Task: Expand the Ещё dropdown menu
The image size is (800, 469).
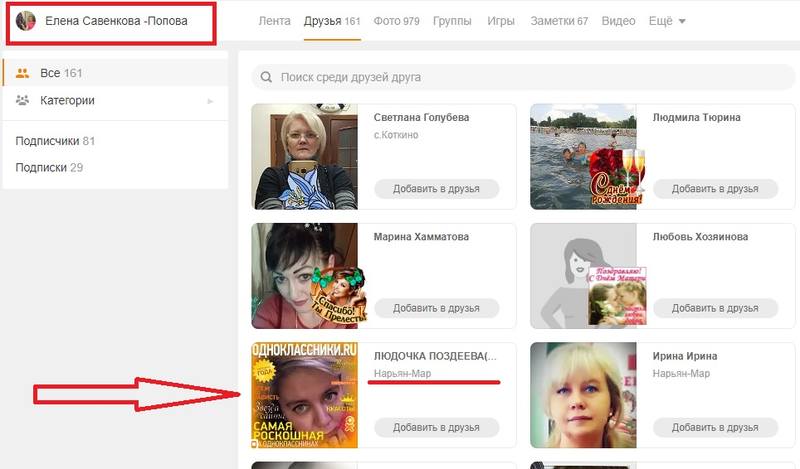Action: (667, 21)
